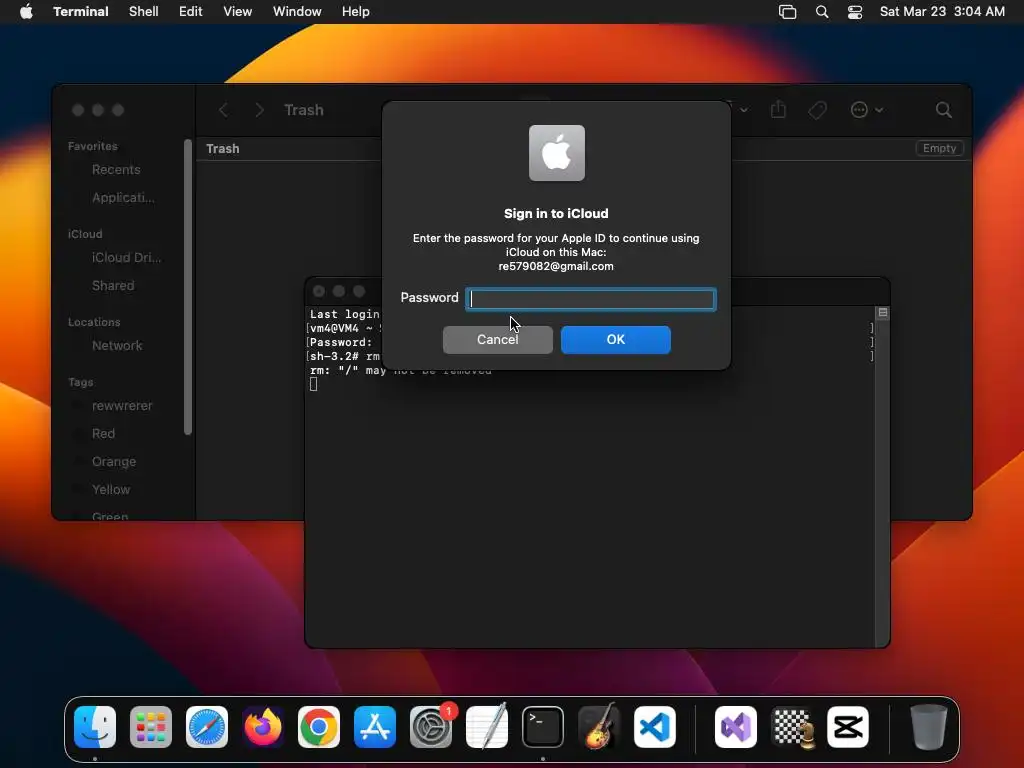1024x768 pixels.
Task: Click the Finder window search icon
Action: pos(944,110)
